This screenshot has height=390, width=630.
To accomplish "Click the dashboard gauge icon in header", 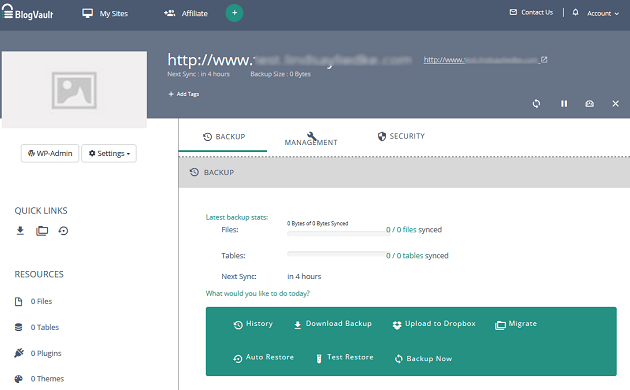I will pos(589,104).
